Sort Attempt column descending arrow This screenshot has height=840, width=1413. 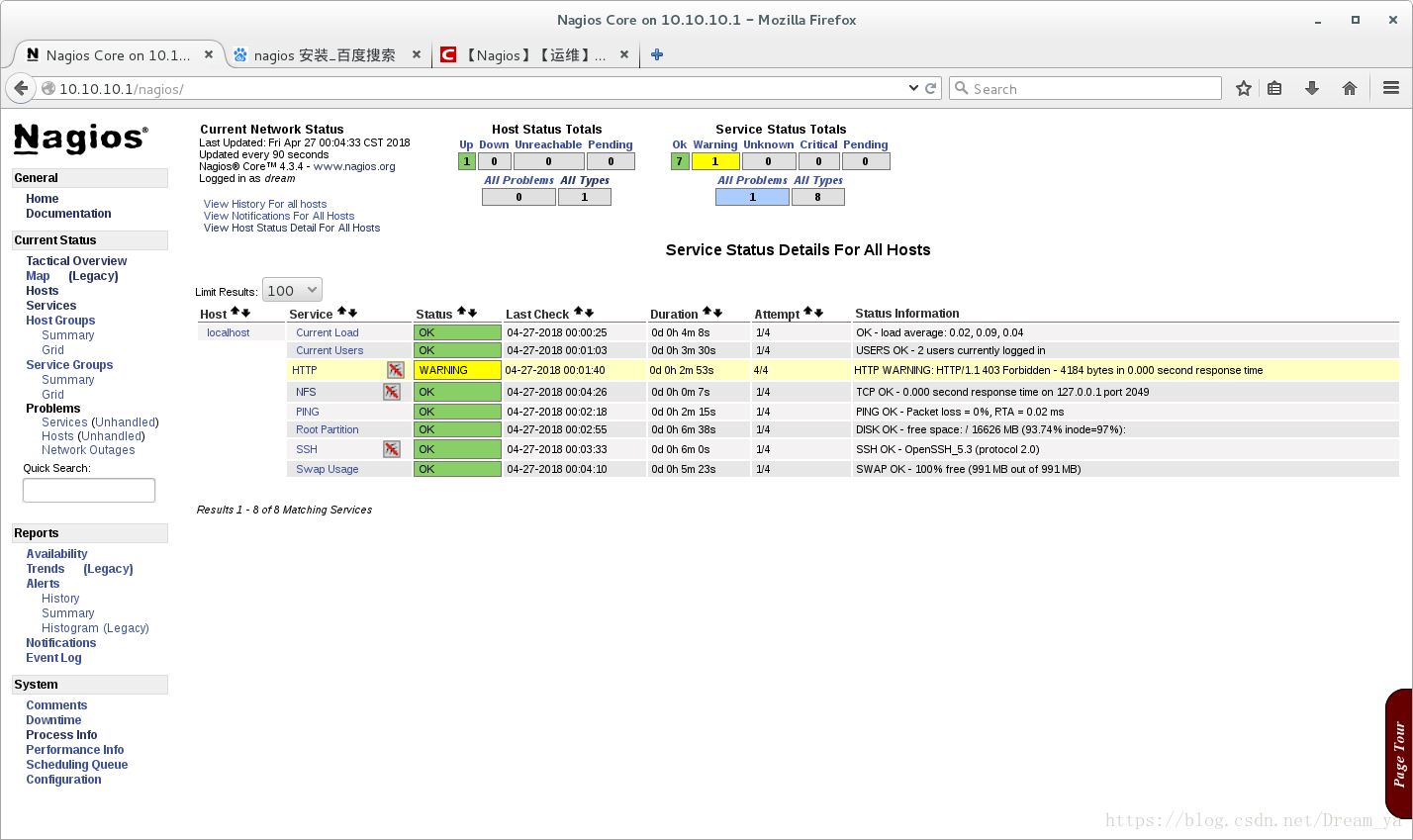click(x=818, y=313)
